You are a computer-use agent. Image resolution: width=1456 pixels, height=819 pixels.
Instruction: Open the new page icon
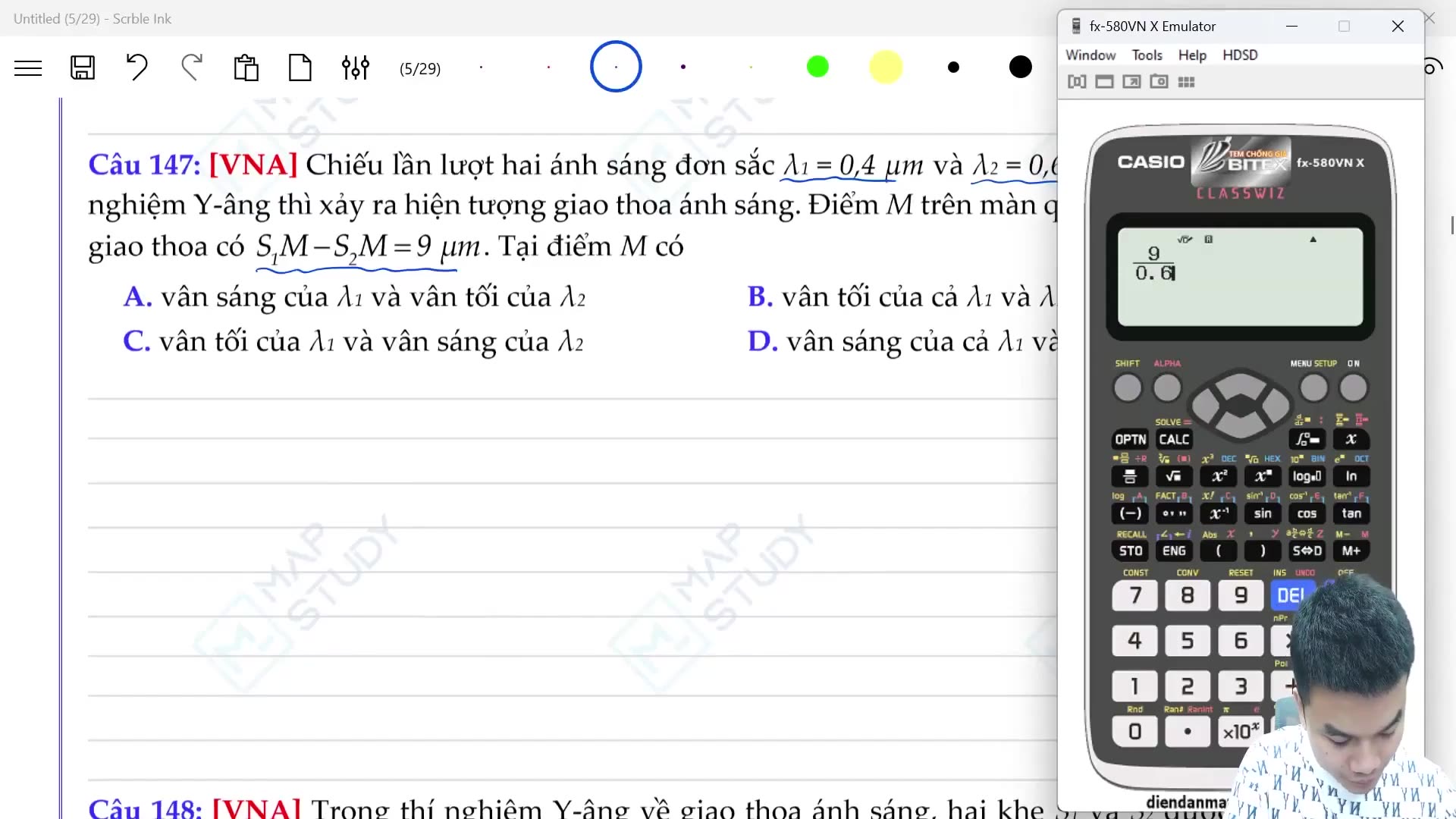click(300, 67)
